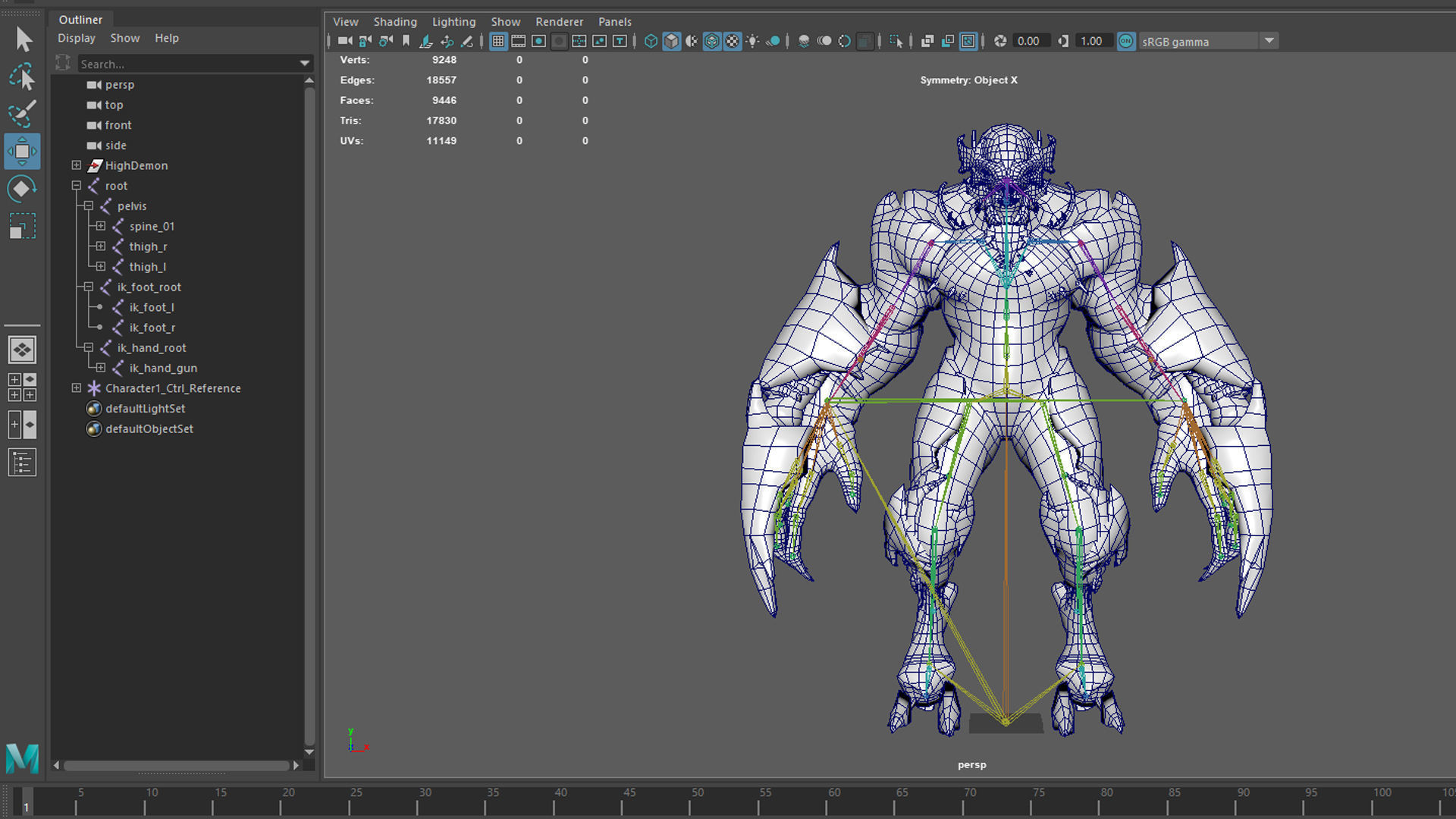
Task: Click Lock camera icon
Action: [366, 41]
